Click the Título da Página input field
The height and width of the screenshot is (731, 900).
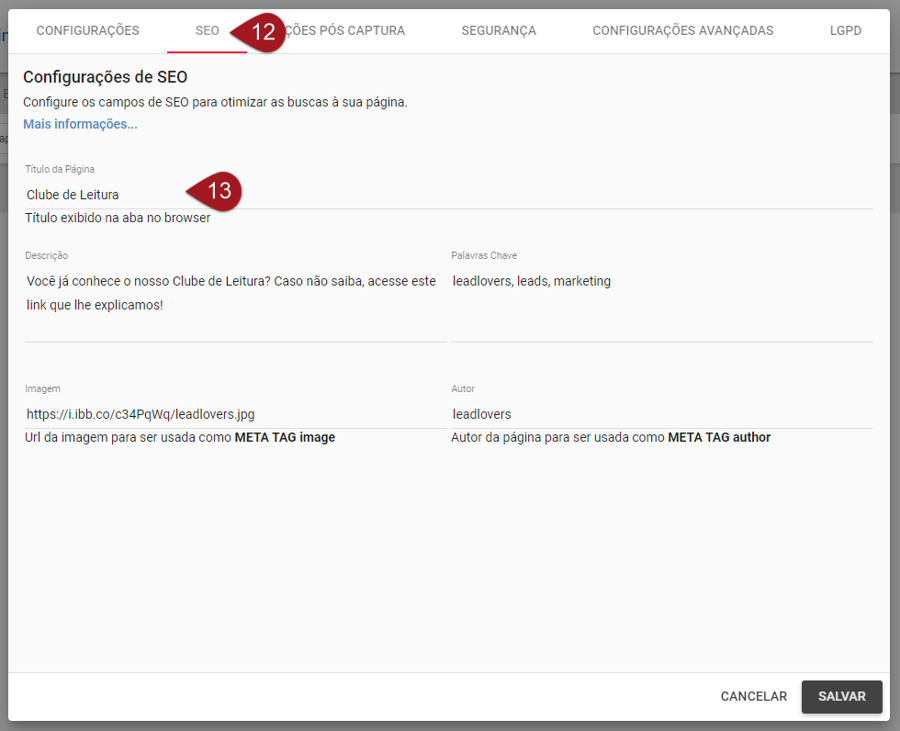point(448,195)
